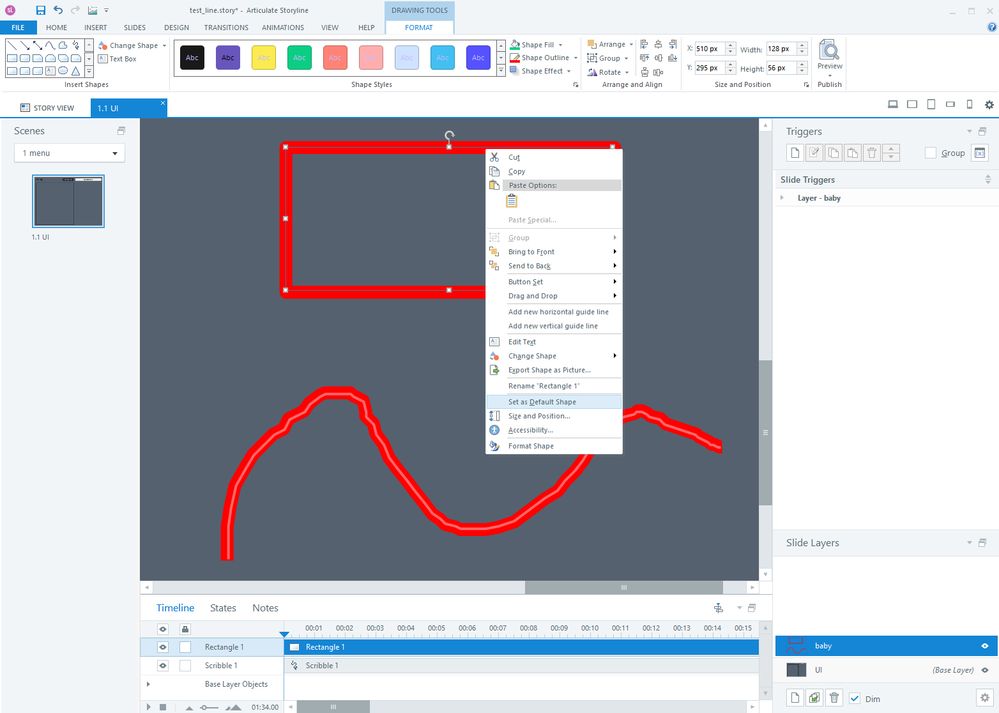Open the Change Shape dropdown in ribbon
Image resolution: width=999 pixels, height=713 pixels.
(x=133, y=45)
